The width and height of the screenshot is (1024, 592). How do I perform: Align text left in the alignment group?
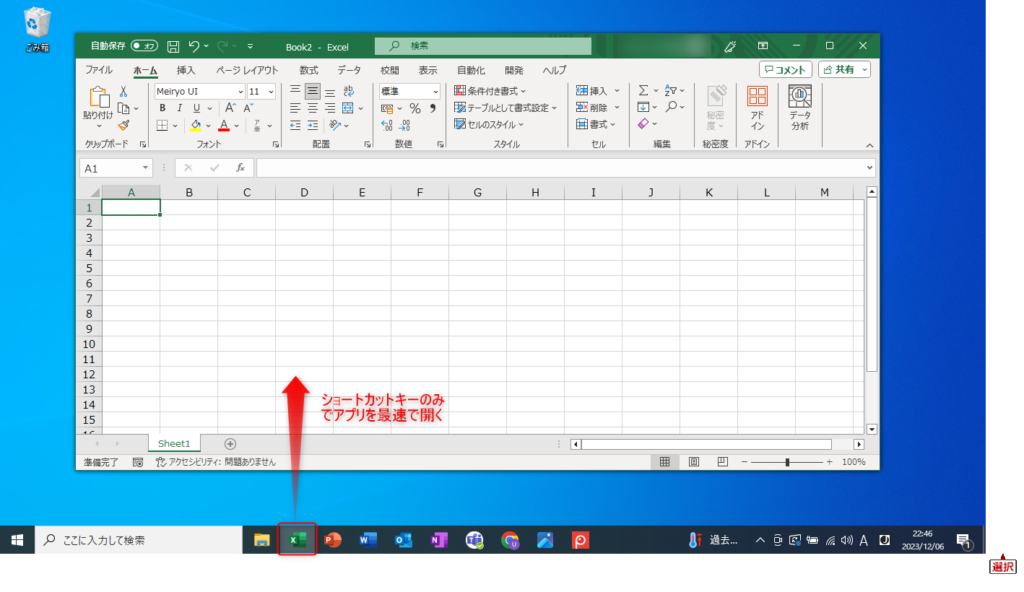(x=295, y=108)
